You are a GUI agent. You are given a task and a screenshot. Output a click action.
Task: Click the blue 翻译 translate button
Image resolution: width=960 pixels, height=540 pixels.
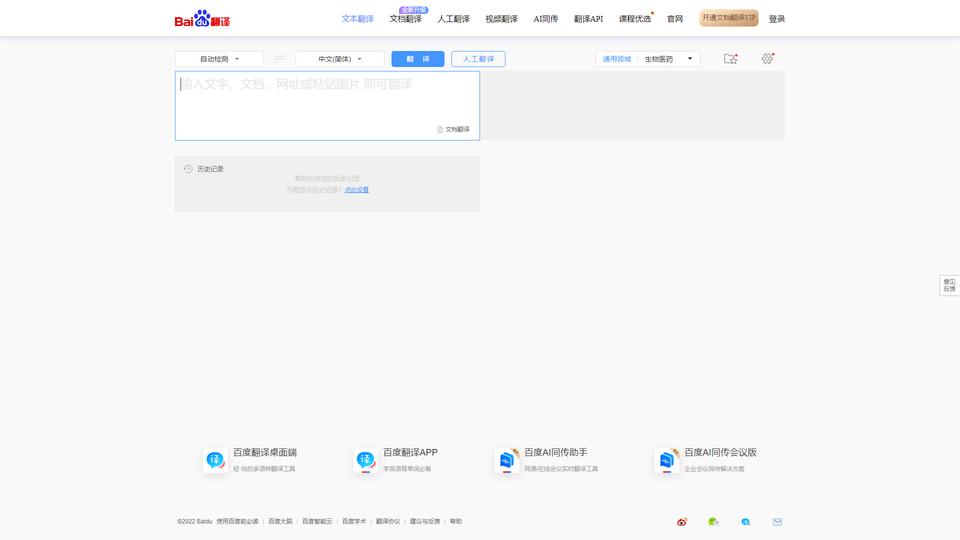point(418,59)
